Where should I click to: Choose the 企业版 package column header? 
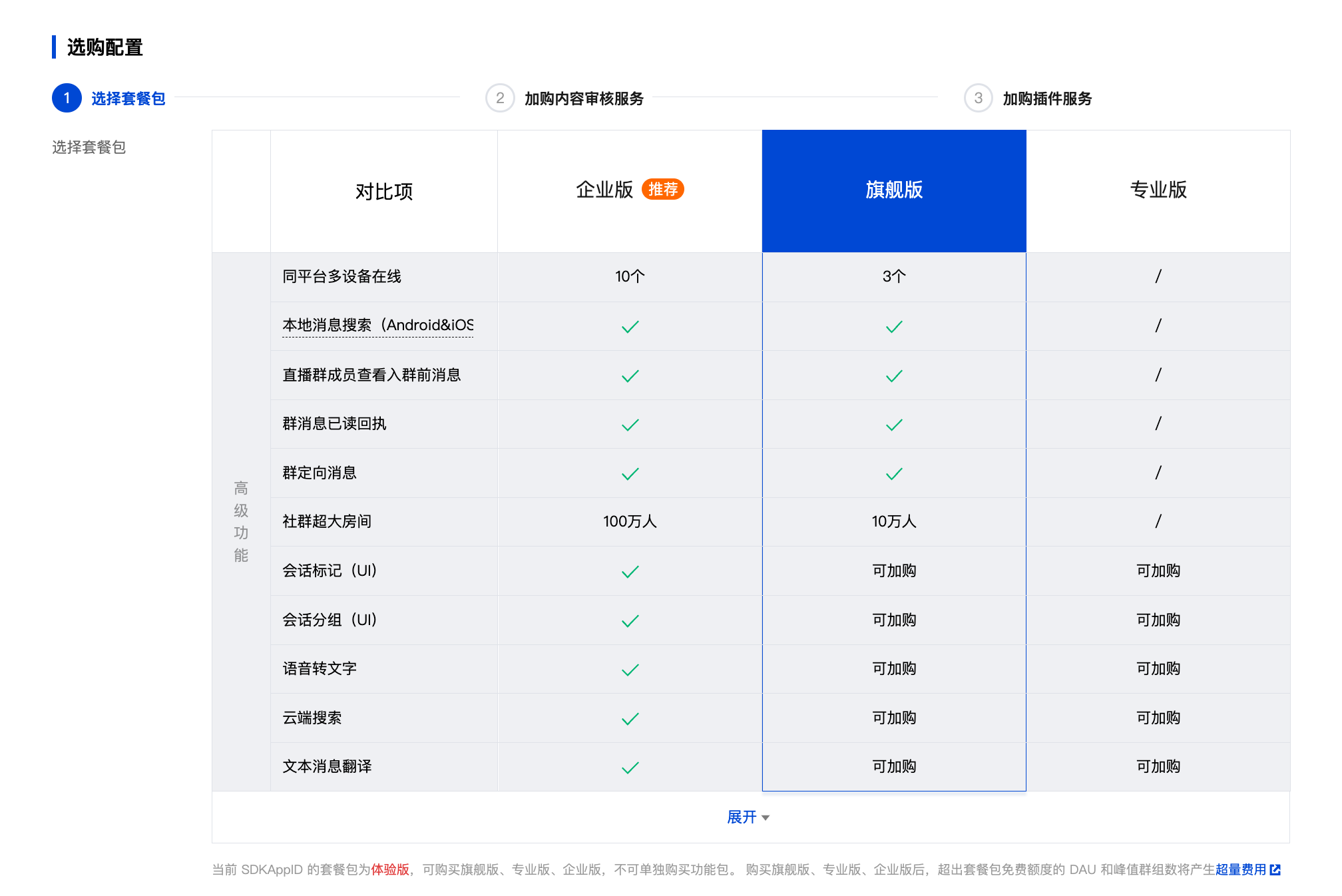629,190
